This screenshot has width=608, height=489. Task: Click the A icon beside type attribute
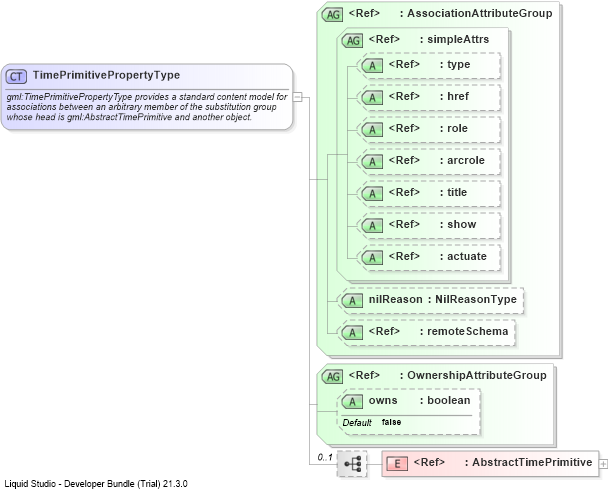[372, 66]
